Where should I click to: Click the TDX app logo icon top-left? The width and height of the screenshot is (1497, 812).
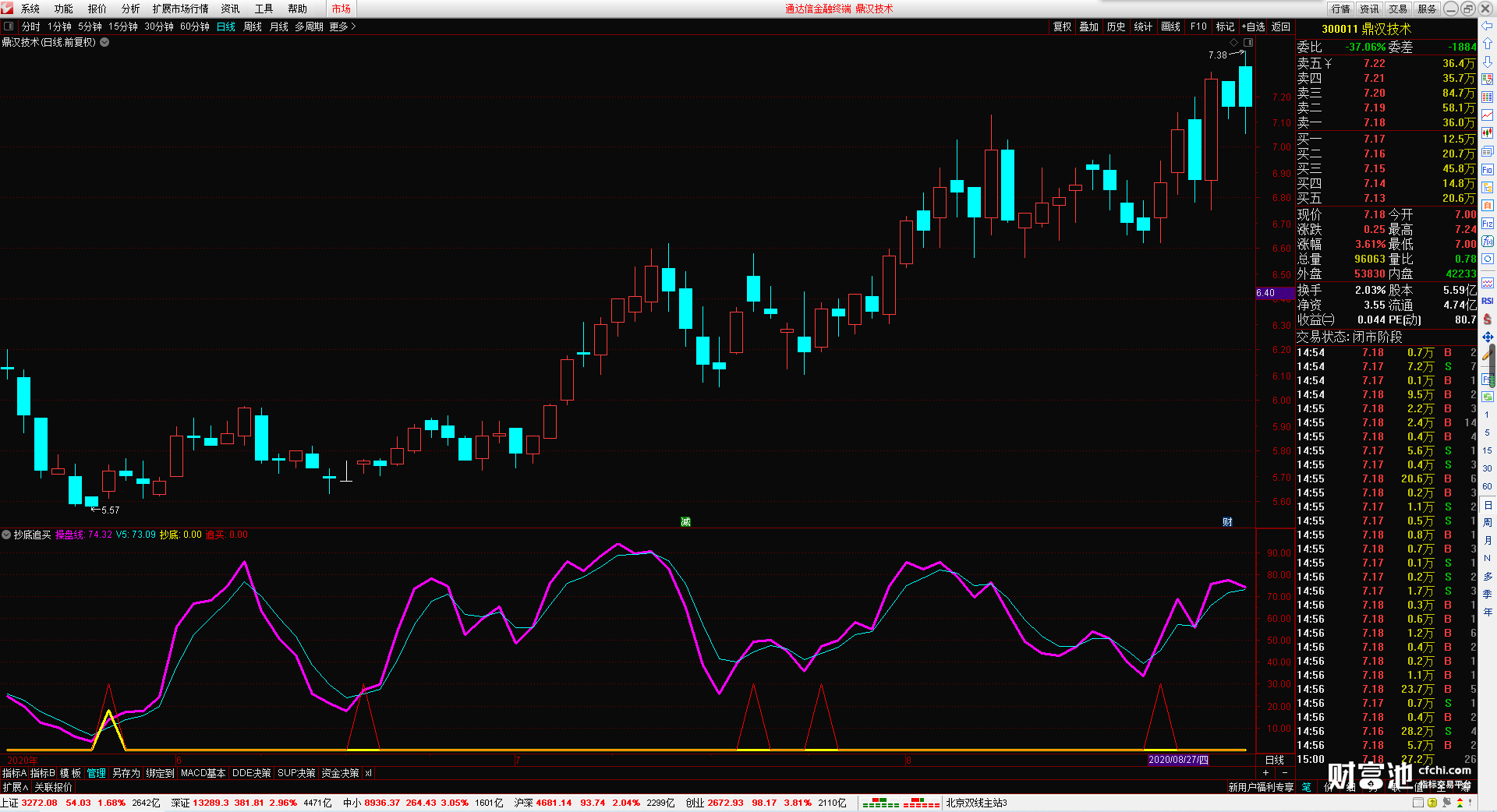pyautogui.click(x=8, y=9)
